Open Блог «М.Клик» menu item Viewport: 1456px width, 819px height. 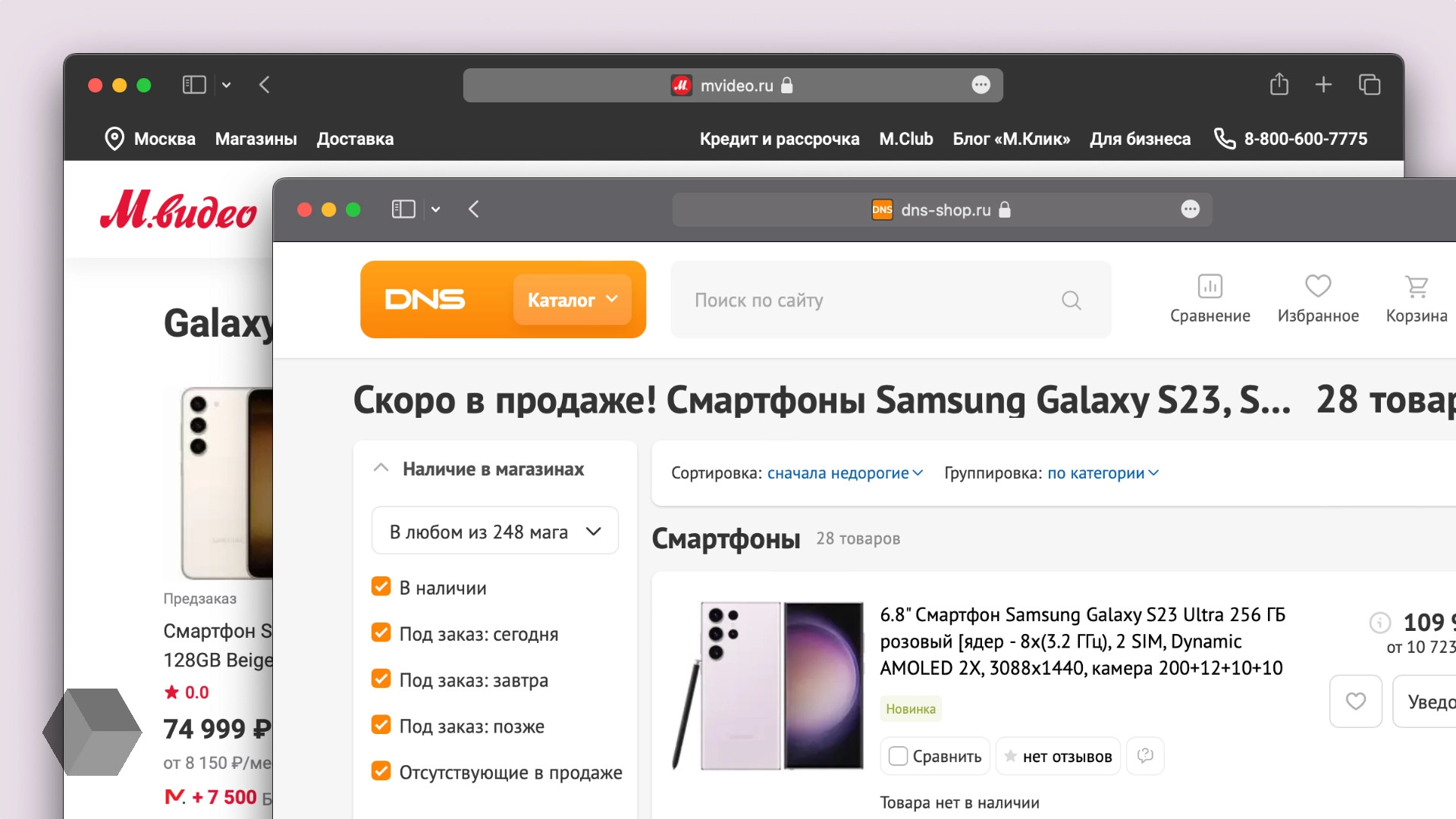tap(1011, 139)
